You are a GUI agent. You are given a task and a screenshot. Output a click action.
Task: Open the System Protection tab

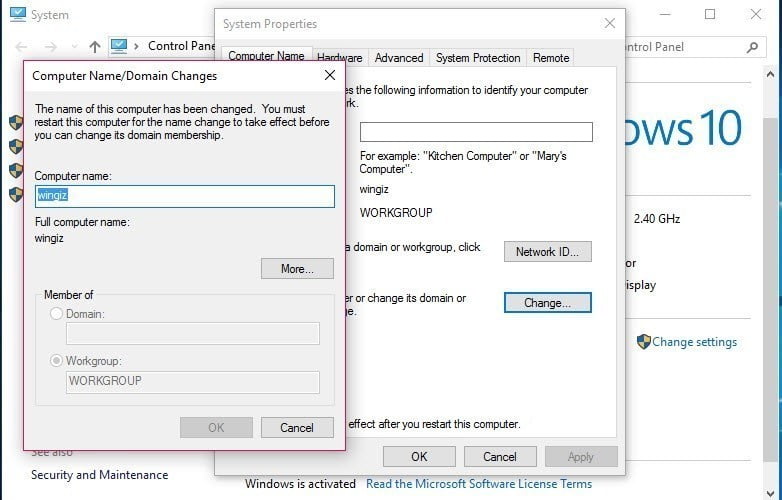tap(478, 58)
